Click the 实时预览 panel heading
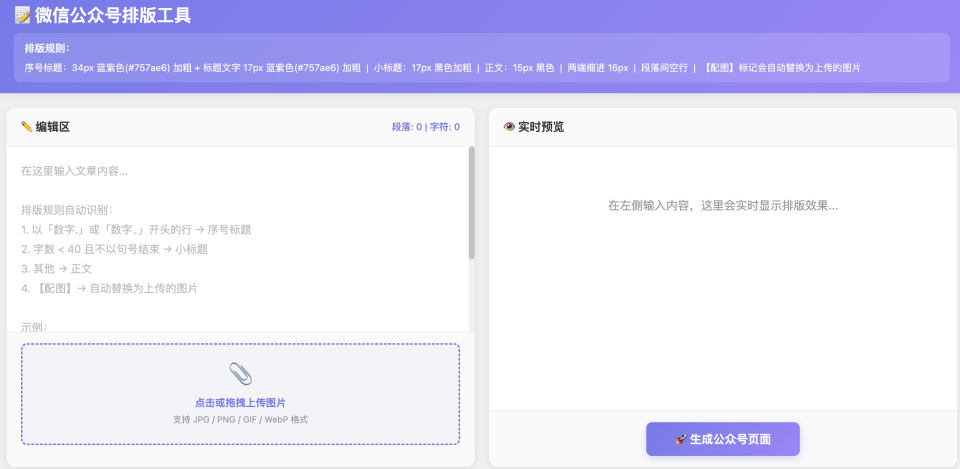 click(541, 127)
